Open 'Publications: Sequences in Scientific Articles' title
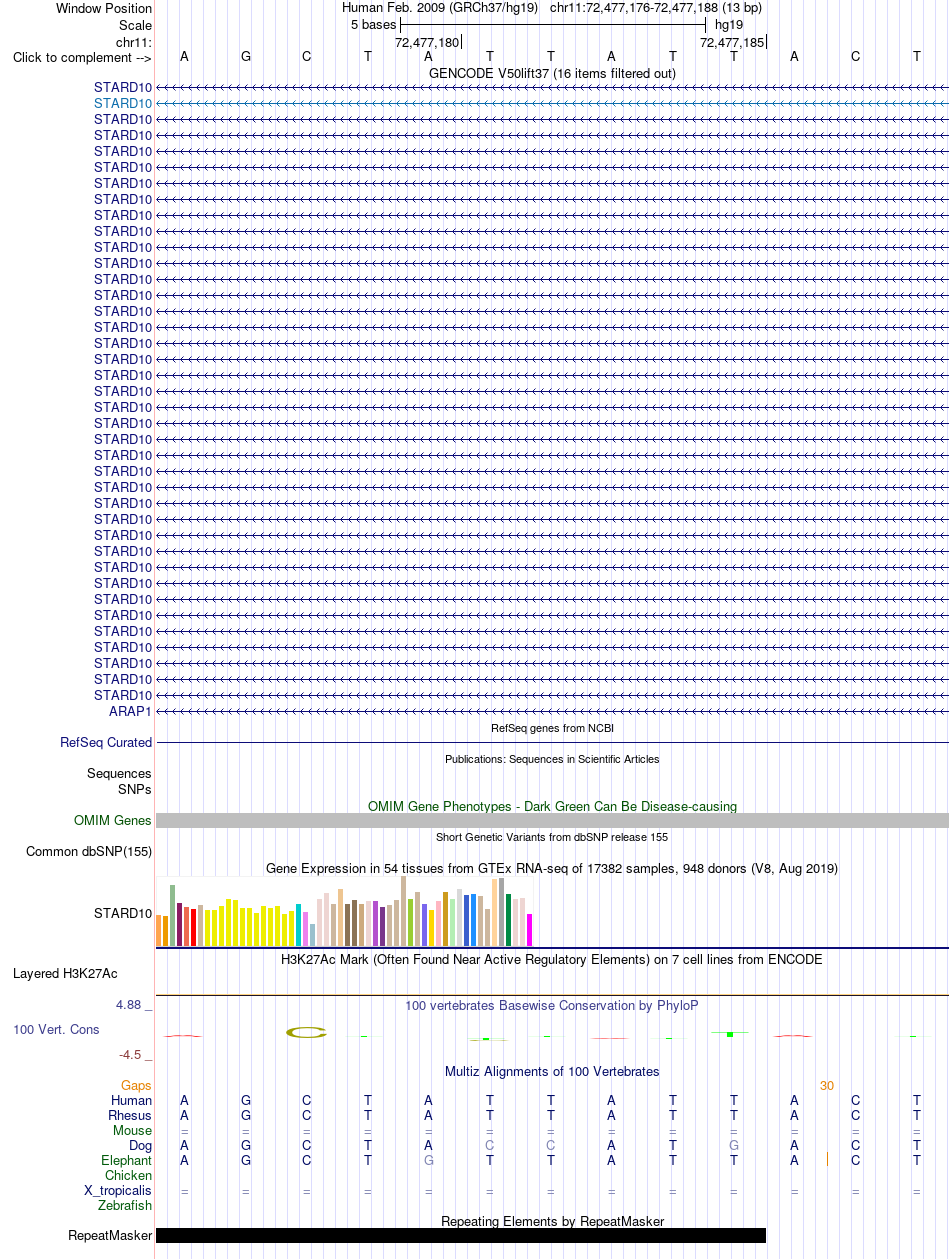The image size is (950, 1259). coord(552,759)
